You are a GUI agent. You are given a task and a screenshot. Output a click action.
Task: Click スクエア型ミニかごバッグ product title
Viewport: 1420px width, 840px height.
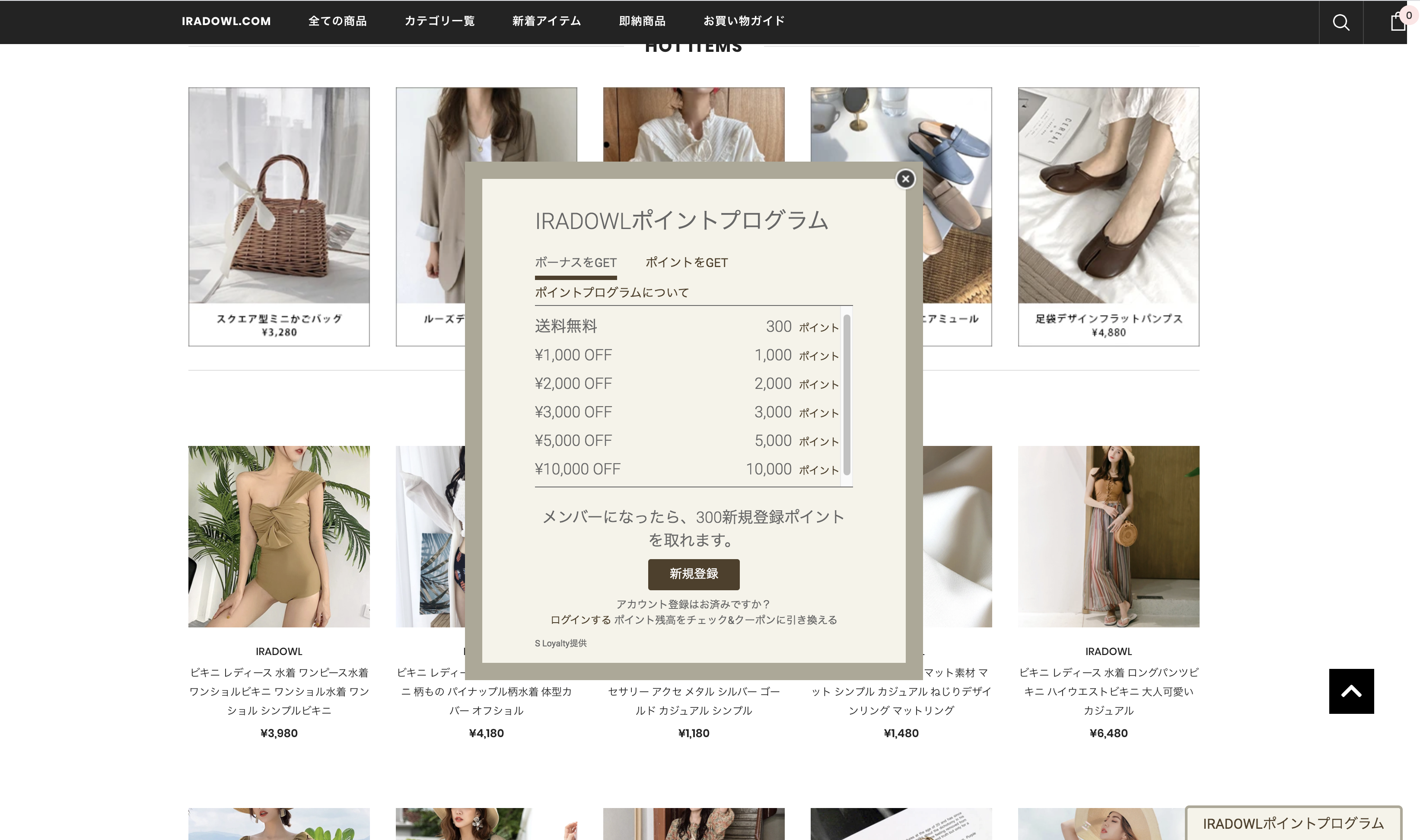tap(279, 319)
